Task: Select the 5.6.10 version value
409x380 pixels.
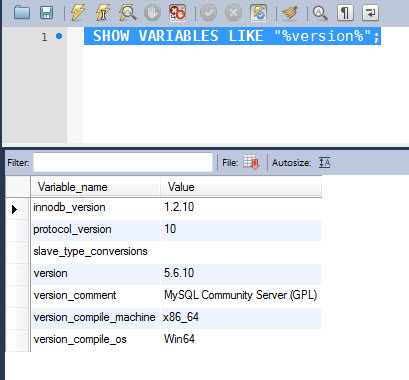Action: (x=241, y=274)
